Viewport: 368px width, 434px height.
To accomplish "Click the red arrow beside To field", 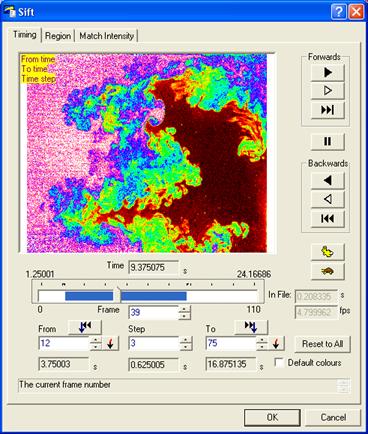I will coord(276,343).
